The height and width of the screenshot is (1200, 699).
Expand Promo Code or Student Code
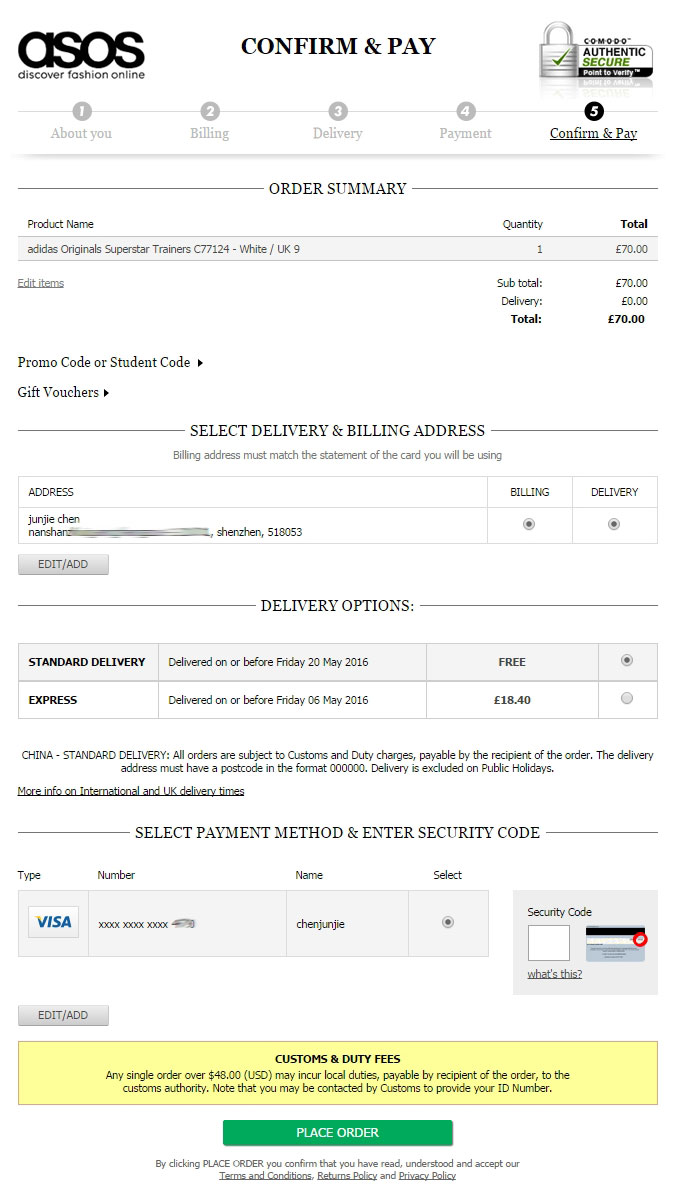tap(110, 362)
